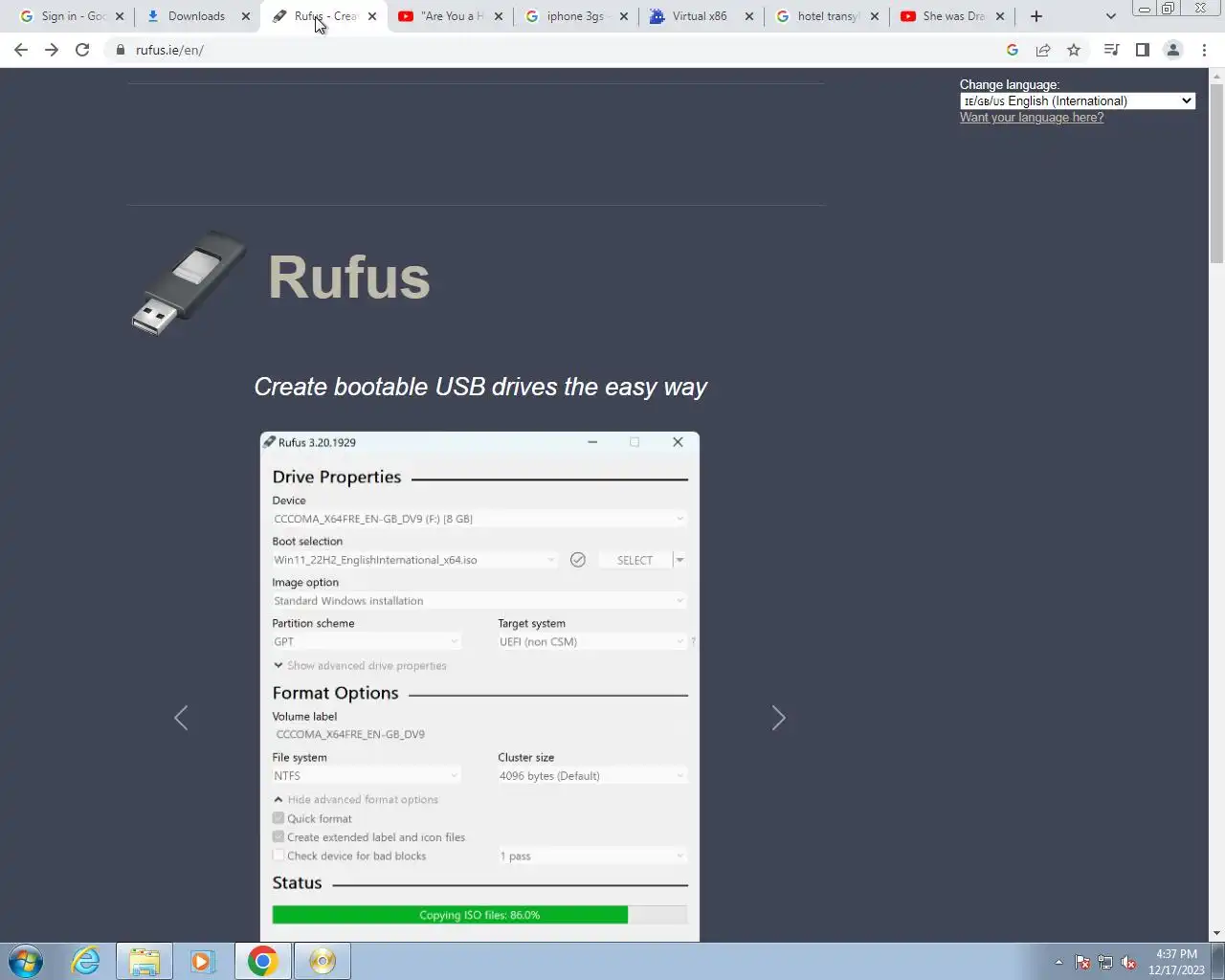This screenshot has height=980, width=1225.
Task: Open the Chrome profile avatar
Action: tap(1172, 50)
